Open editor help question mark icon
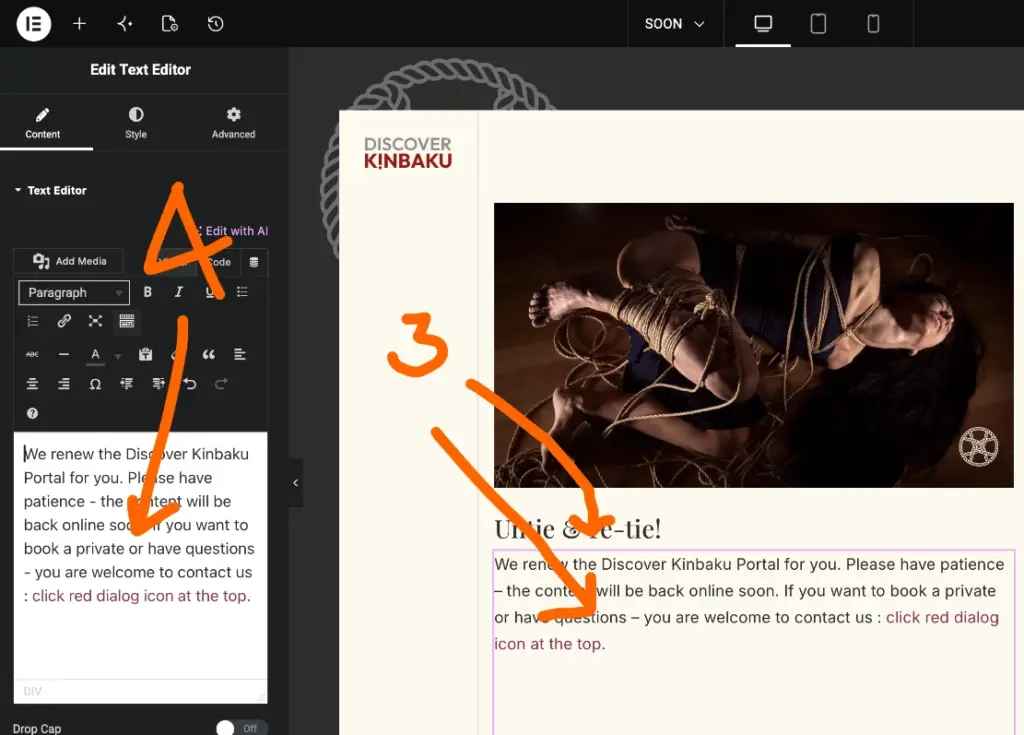Image resolution: width=1024 pixels, height=735 pixels. (32, 413)
